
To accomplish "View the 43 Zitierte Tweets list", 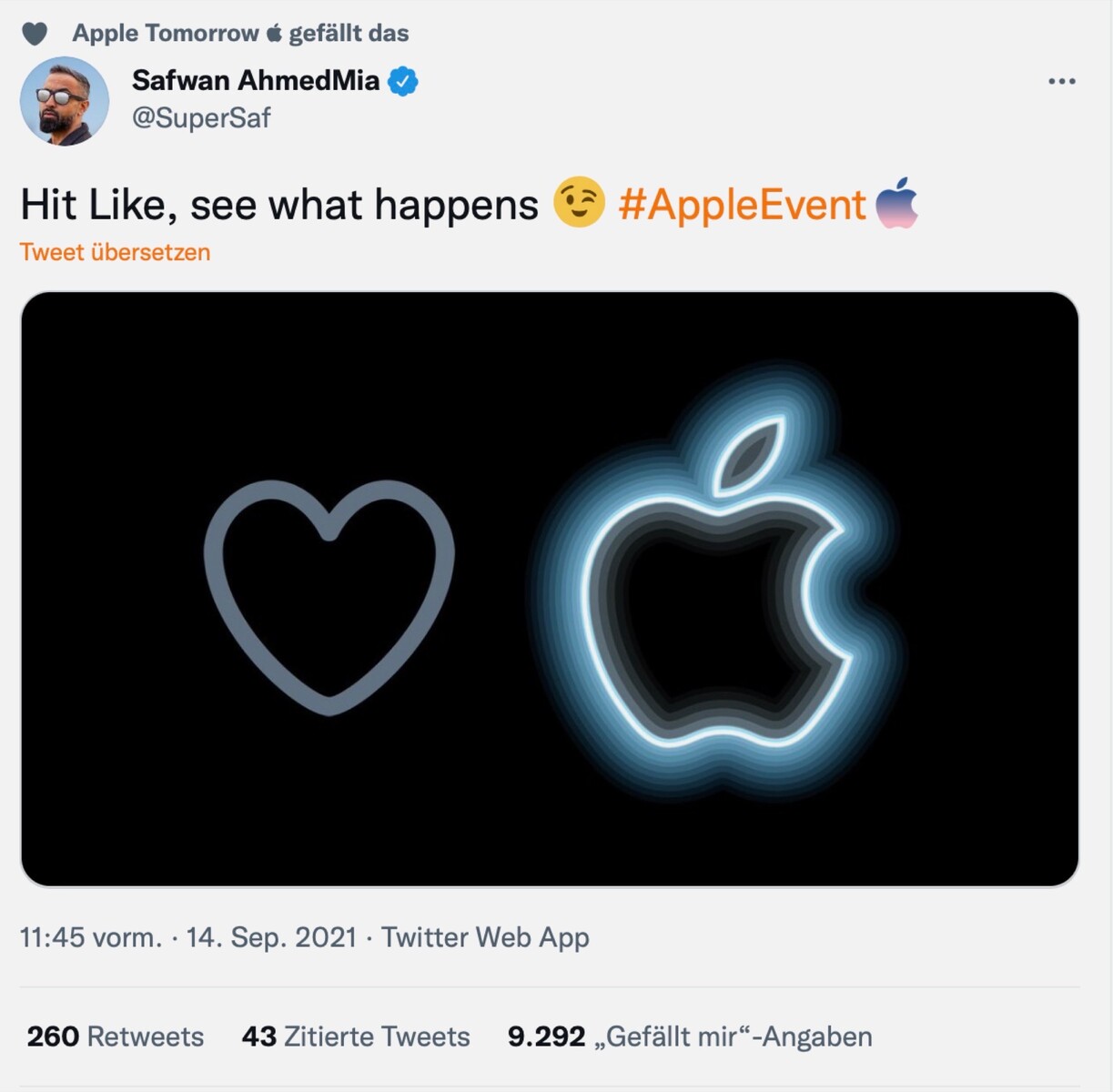I will (x=355, y=1036).
